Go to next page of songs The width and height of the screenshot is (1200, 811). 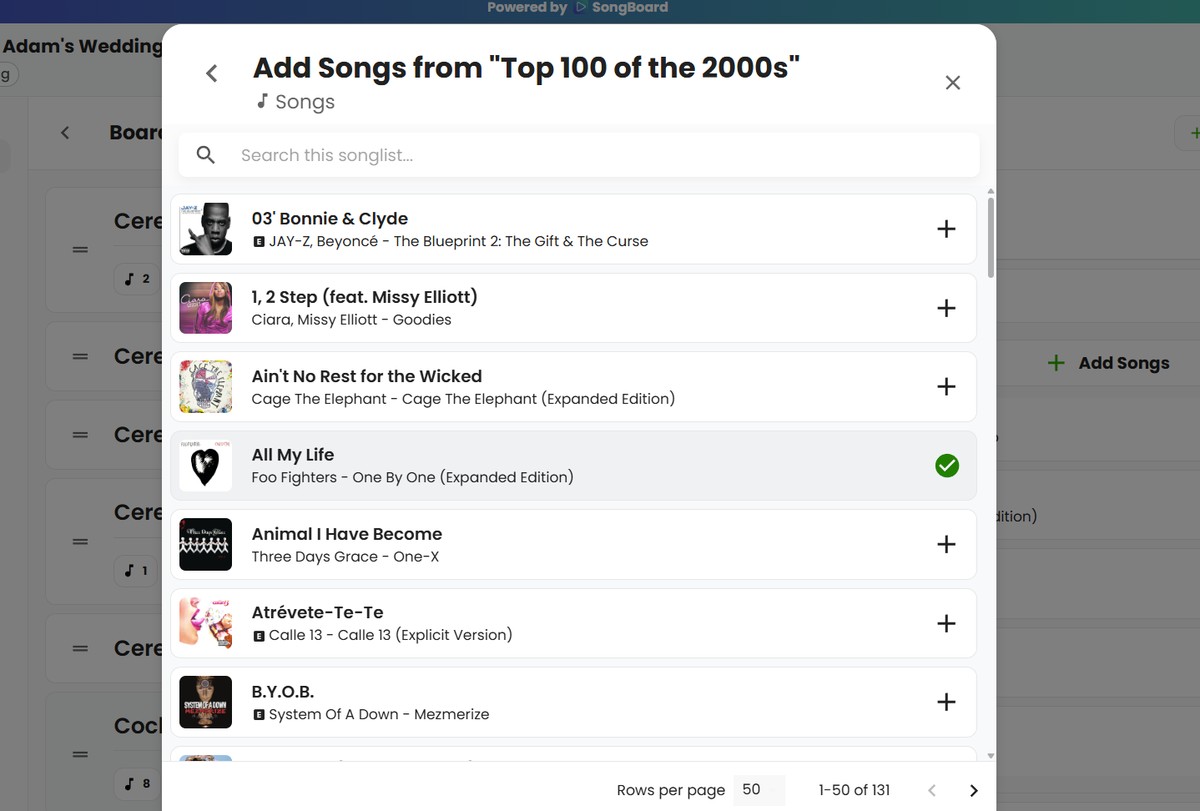[974, 790]
